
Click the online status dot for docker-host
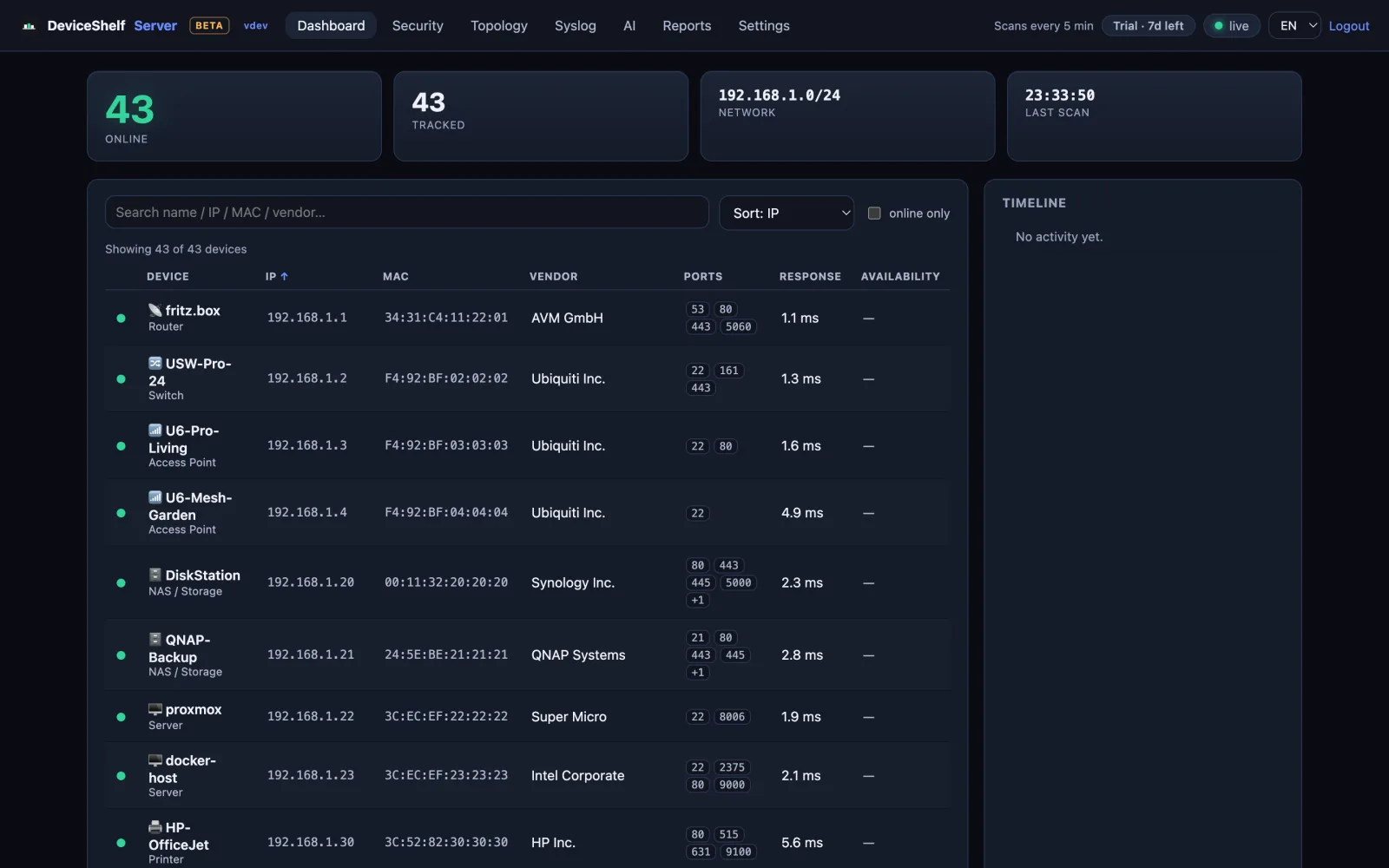(122, 776)
